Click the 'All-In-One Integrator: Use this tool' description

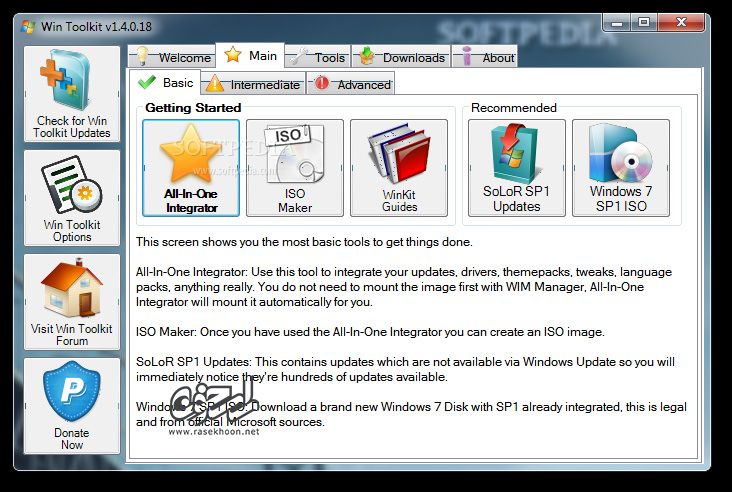[x=404, y=287]
